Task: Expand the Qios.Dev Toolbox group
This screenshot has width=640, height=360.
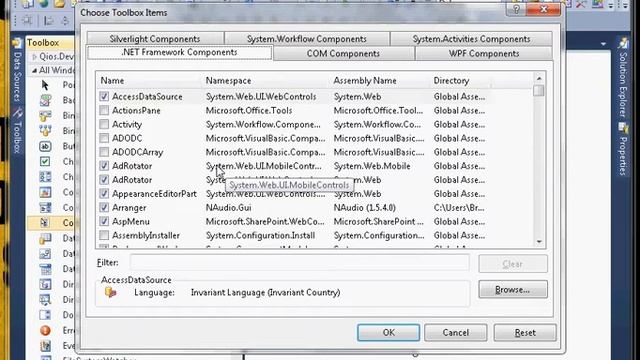Action: 34,56
